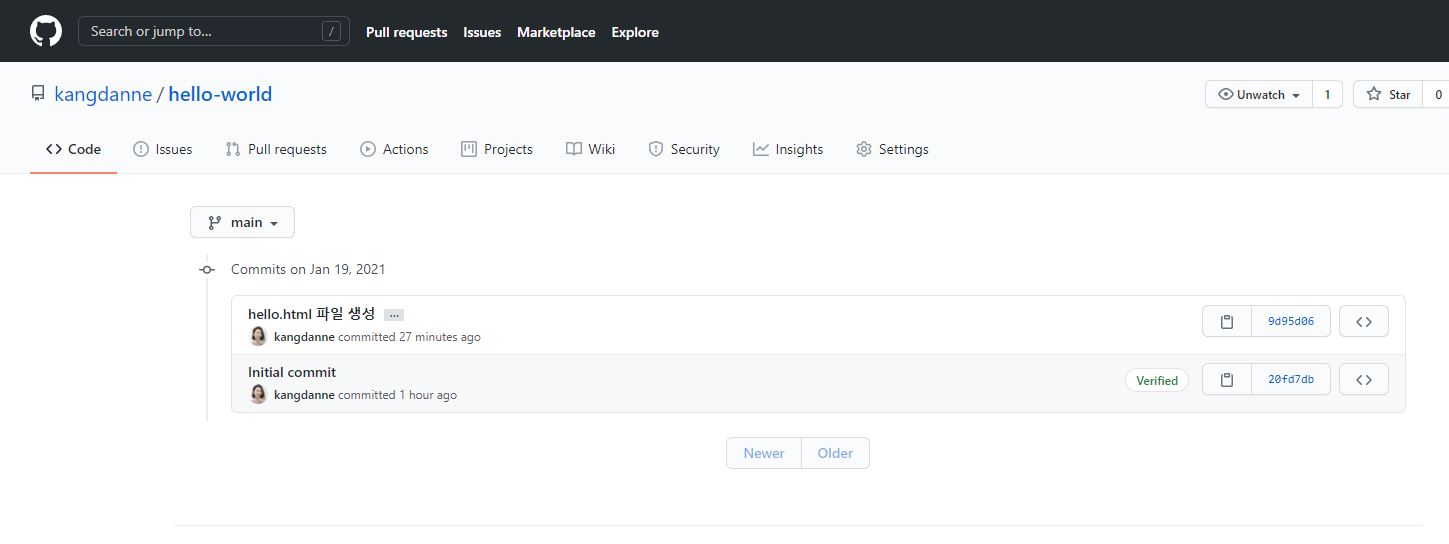This screenshot has width=1449, height=544.
Task: Open commit hash 20fd7db
Action: [1291, 379]
